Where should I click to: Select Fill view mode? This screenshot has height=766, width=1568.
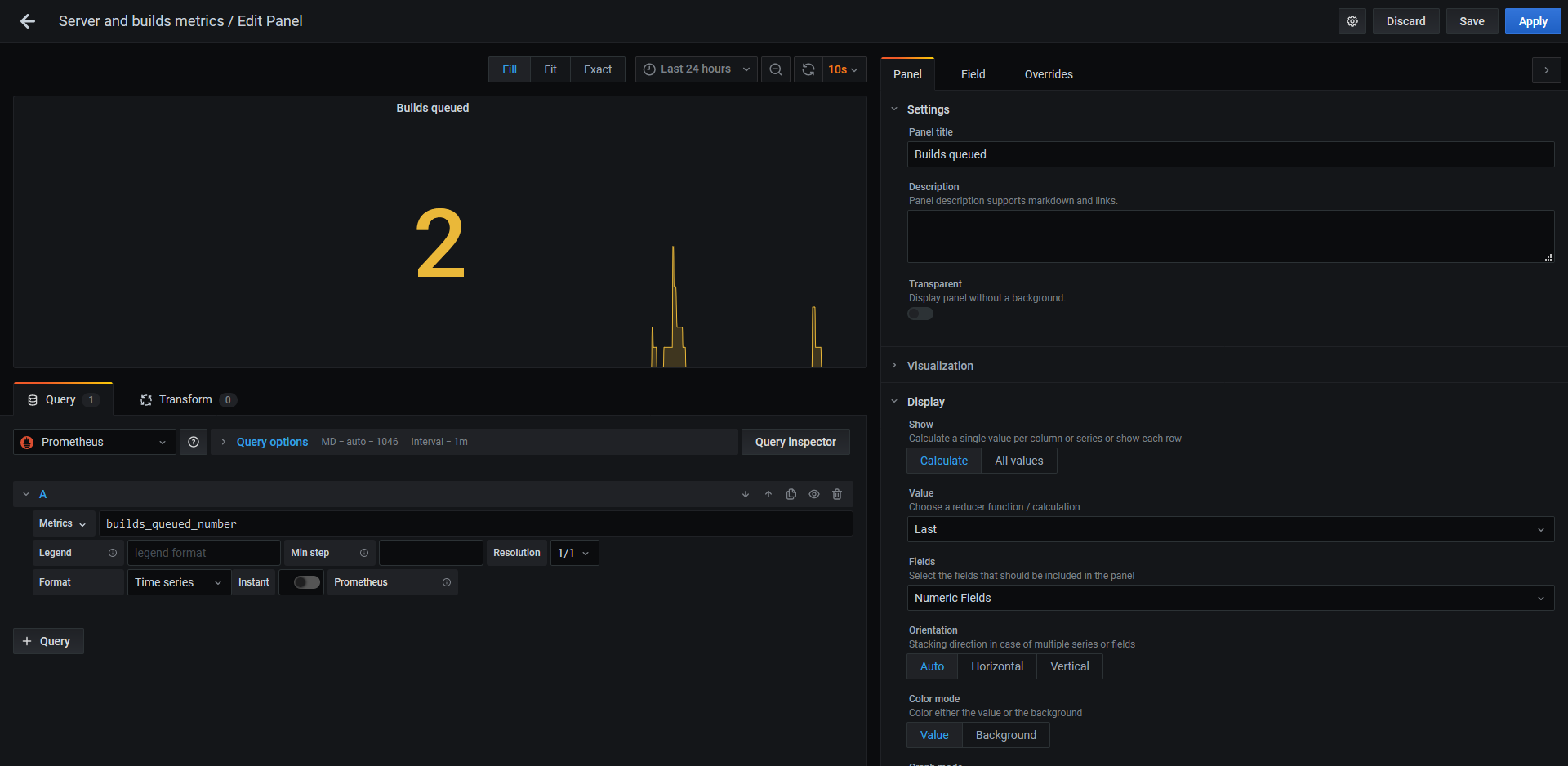click(x=510, y=69)
